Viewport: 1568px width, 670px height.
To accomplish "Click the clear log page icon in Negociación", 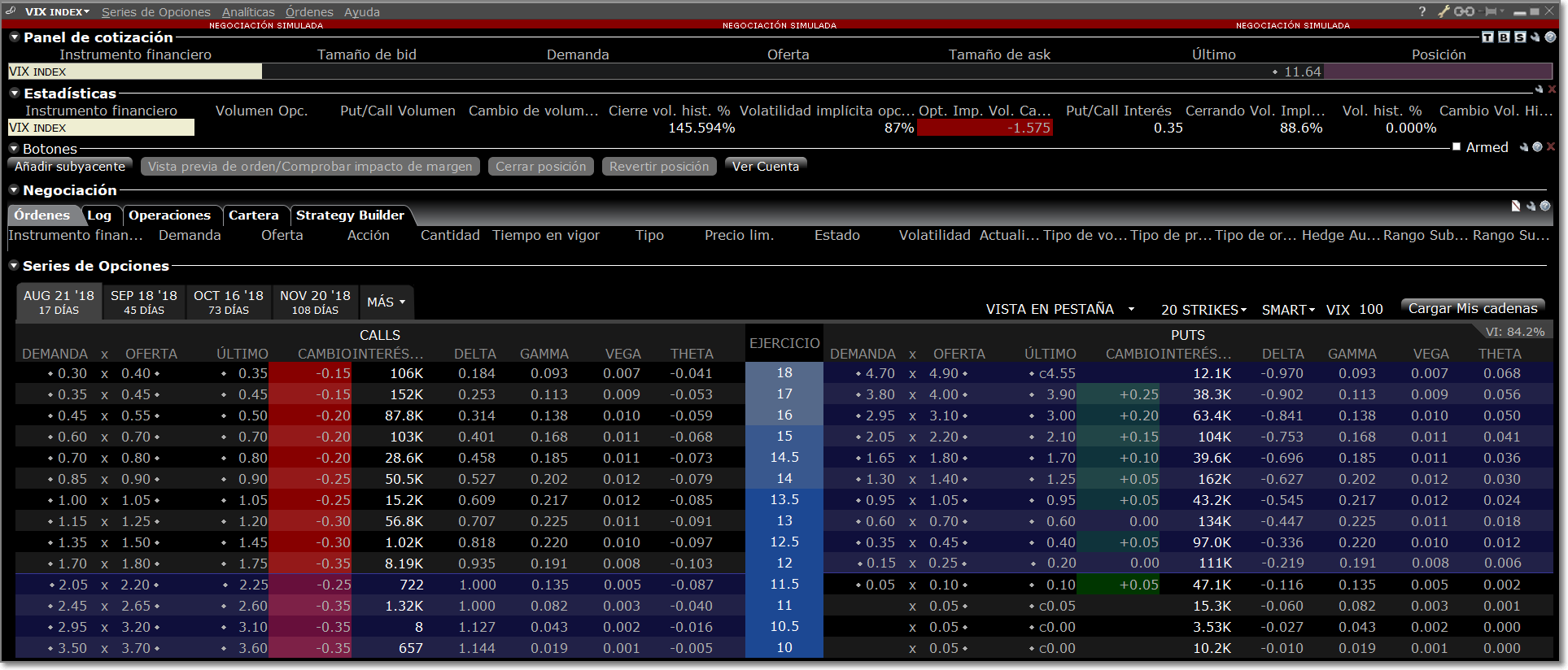I will point(1516,206).
